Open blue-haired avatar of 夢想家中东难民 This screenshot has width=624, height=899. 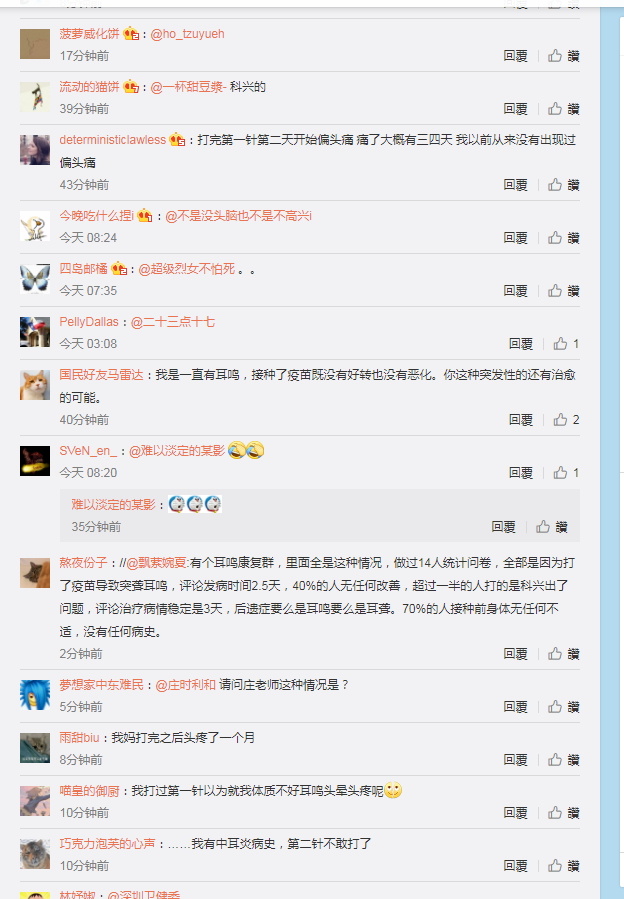(35, 694)
